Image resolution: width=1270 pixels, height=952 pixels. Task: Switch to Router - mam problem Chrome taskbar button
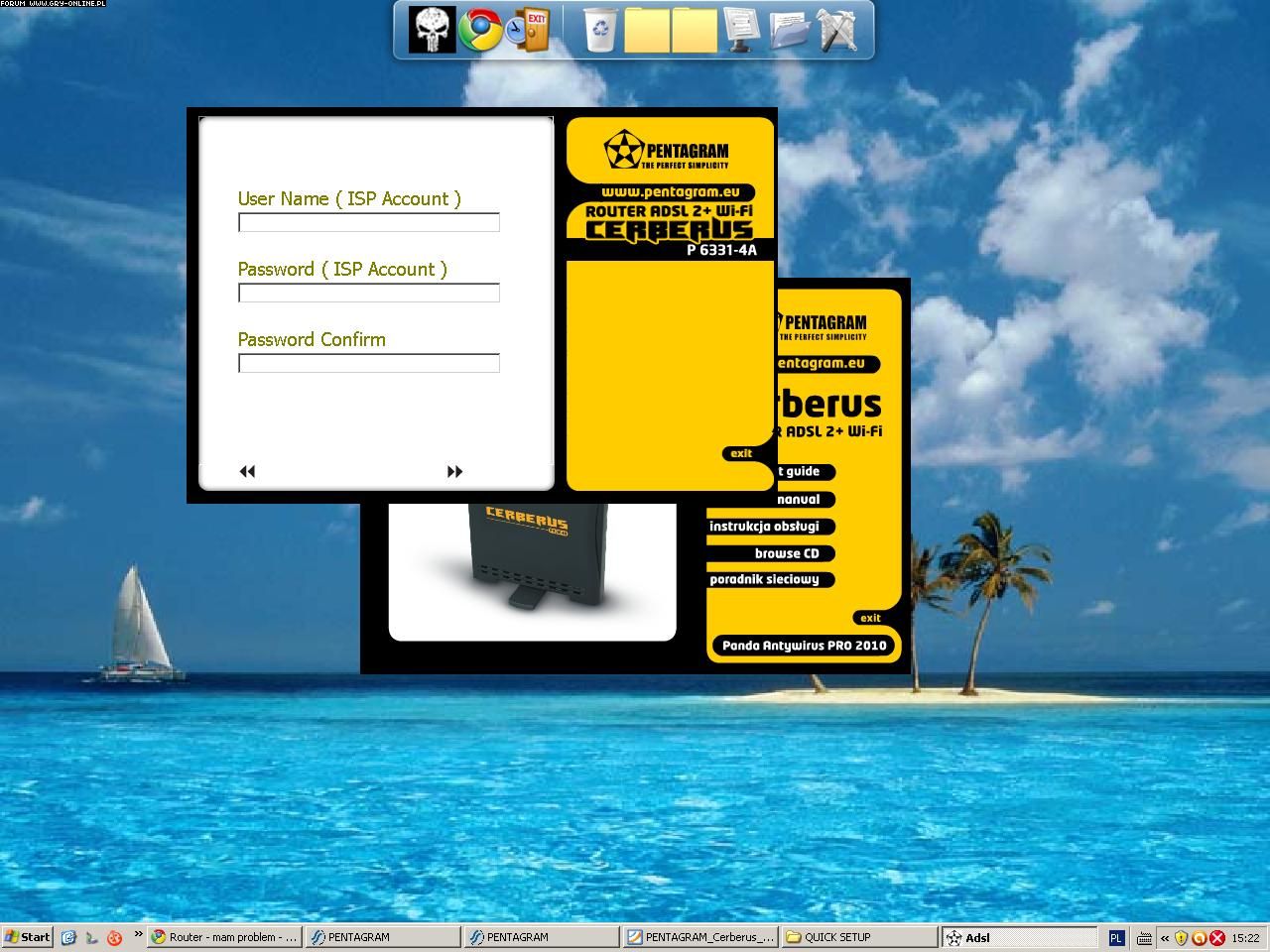(225, 937)
